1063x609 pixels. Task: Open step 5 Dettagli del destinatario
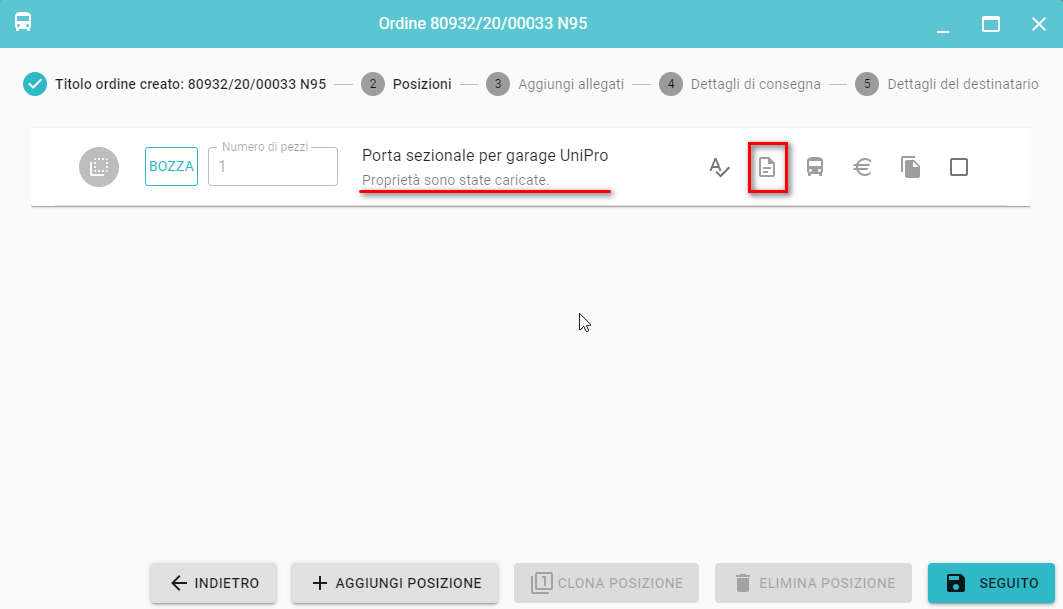947,84
